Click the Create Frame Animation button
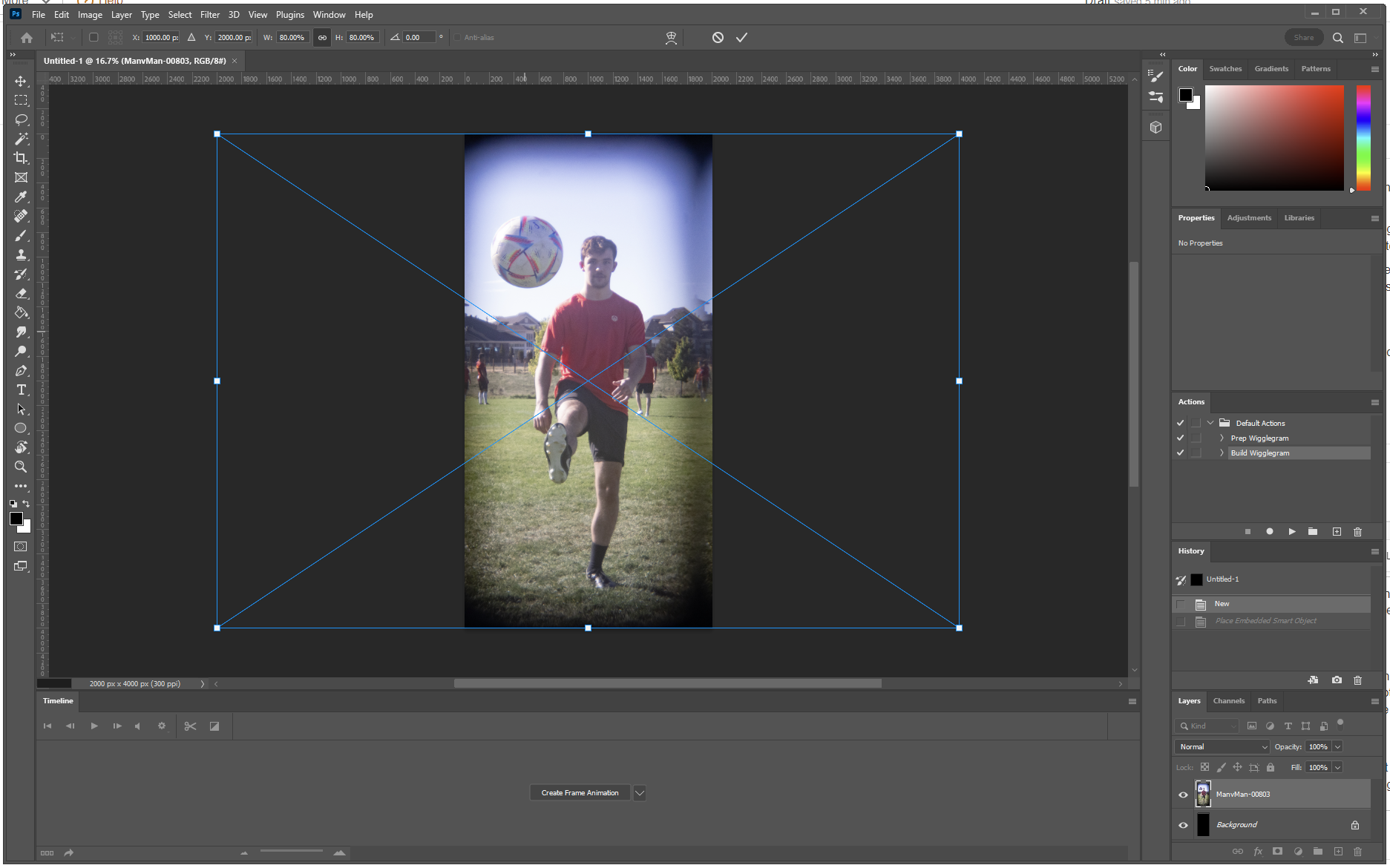Viewport: 1390px width, 868px height. click(580, 793)
